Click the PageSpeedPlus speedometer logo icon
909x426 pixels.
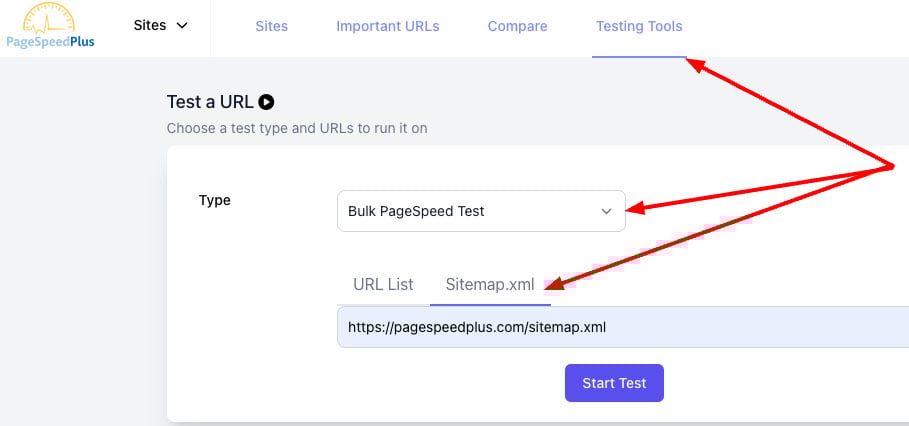(x=50, y=17)
